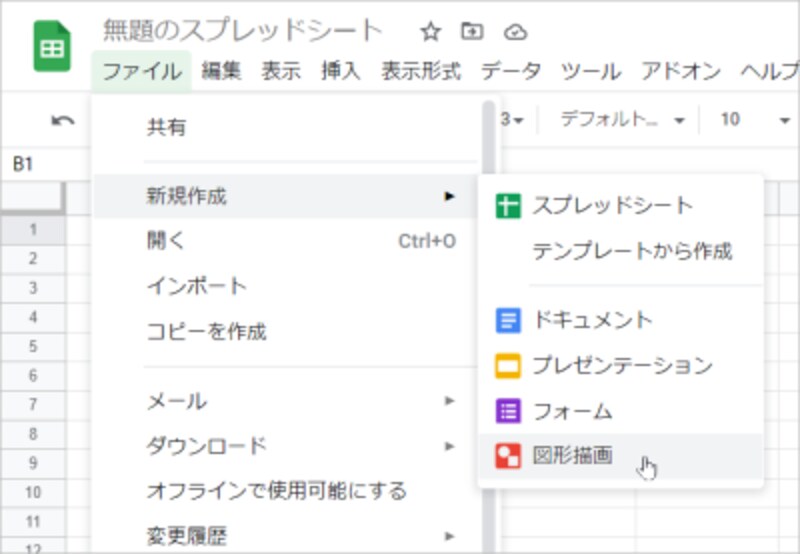This screenshot has width=800, height=554.
Task: Select row header 11
Action: pos(33,522)
